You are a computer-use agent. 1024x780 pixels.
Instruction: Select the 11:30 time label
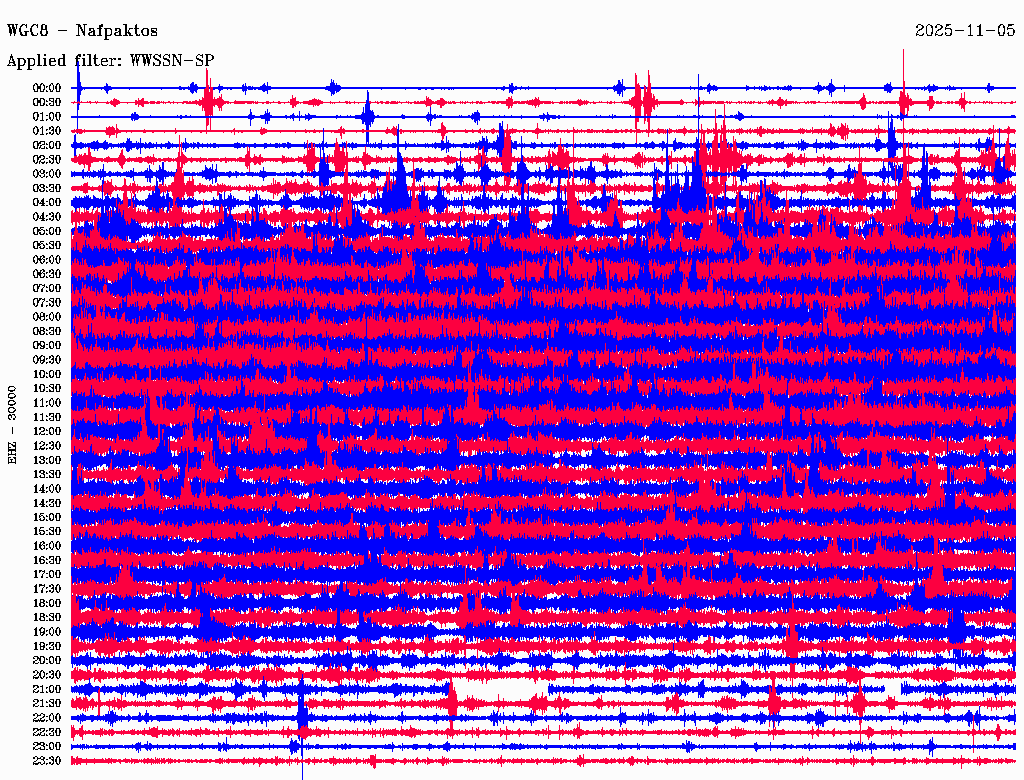[x=47, y=417]
